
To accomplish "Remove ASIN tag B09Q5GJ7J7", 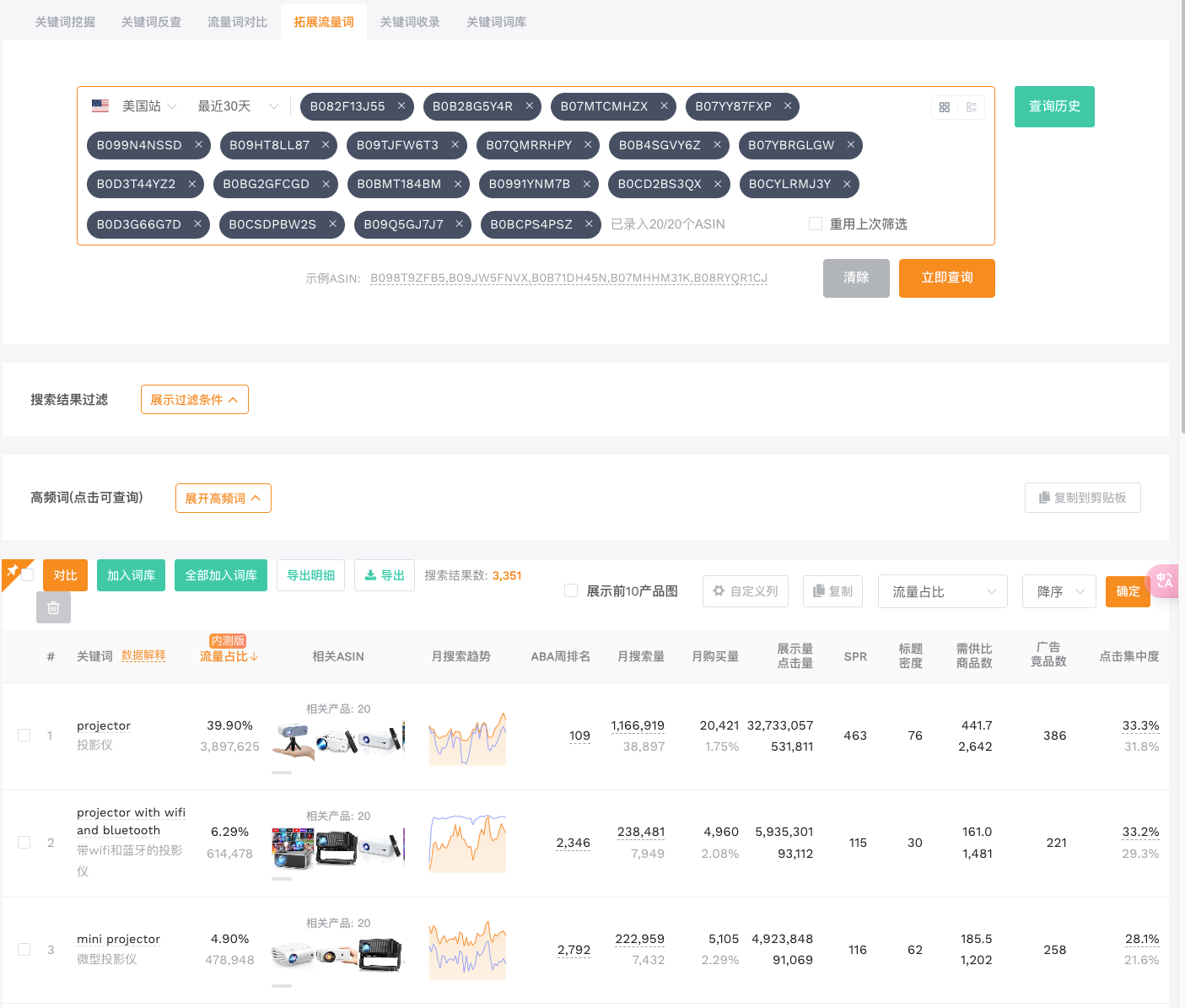I will point(459,224).
